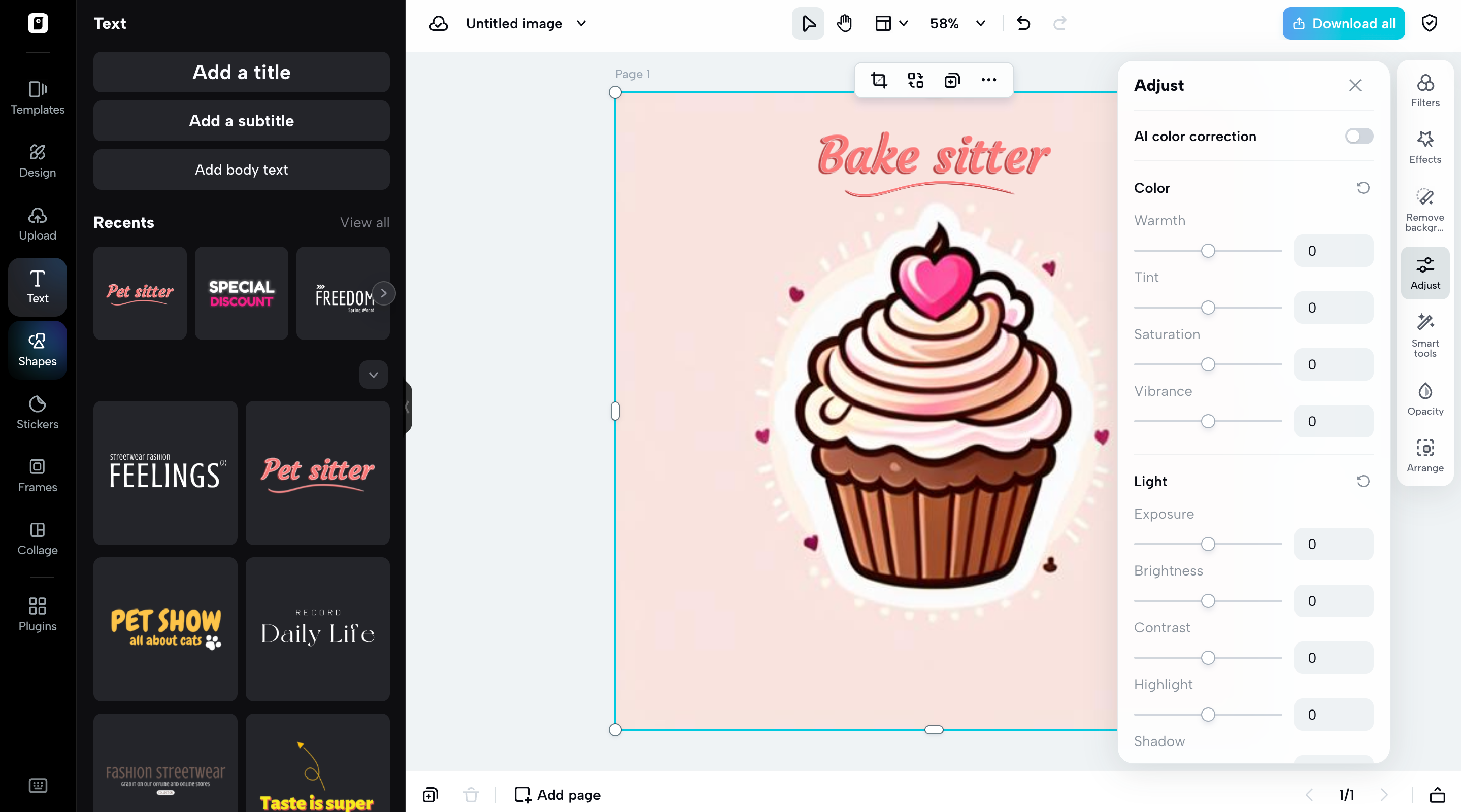Open keyboard shortcuts icon at bottom

point(38,785)
